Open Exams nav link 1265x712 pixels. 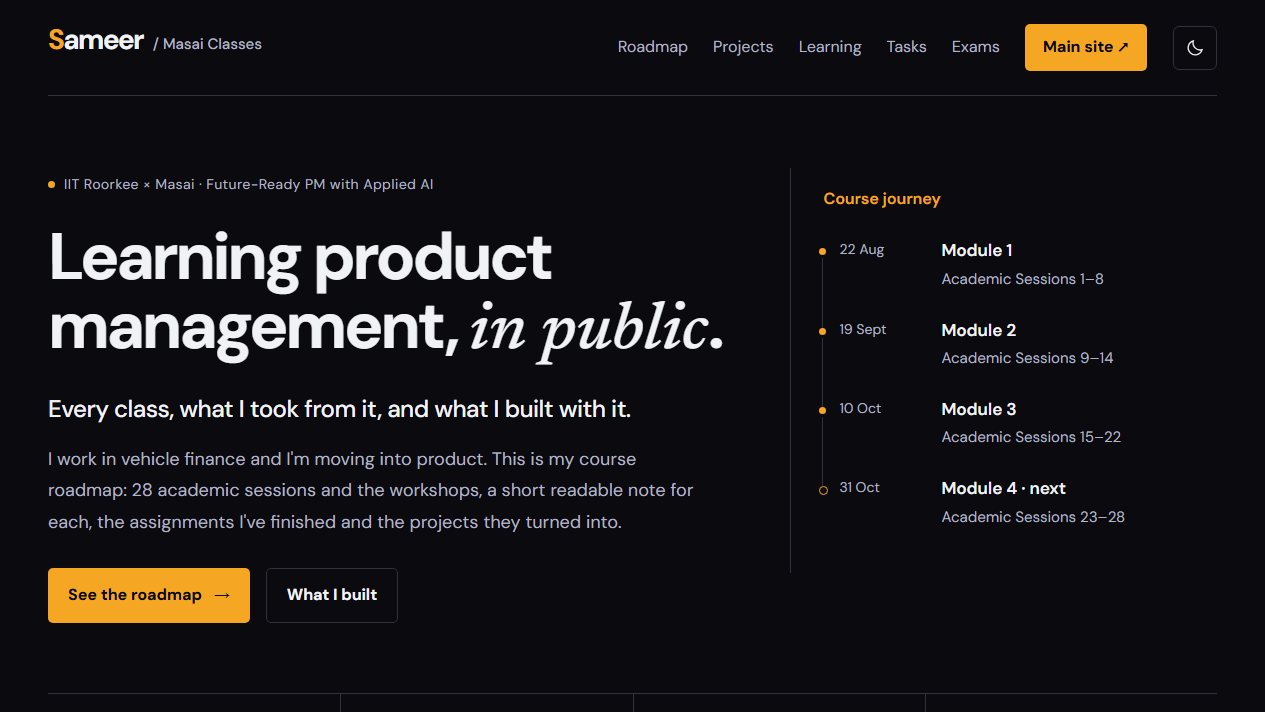[976, 47]
